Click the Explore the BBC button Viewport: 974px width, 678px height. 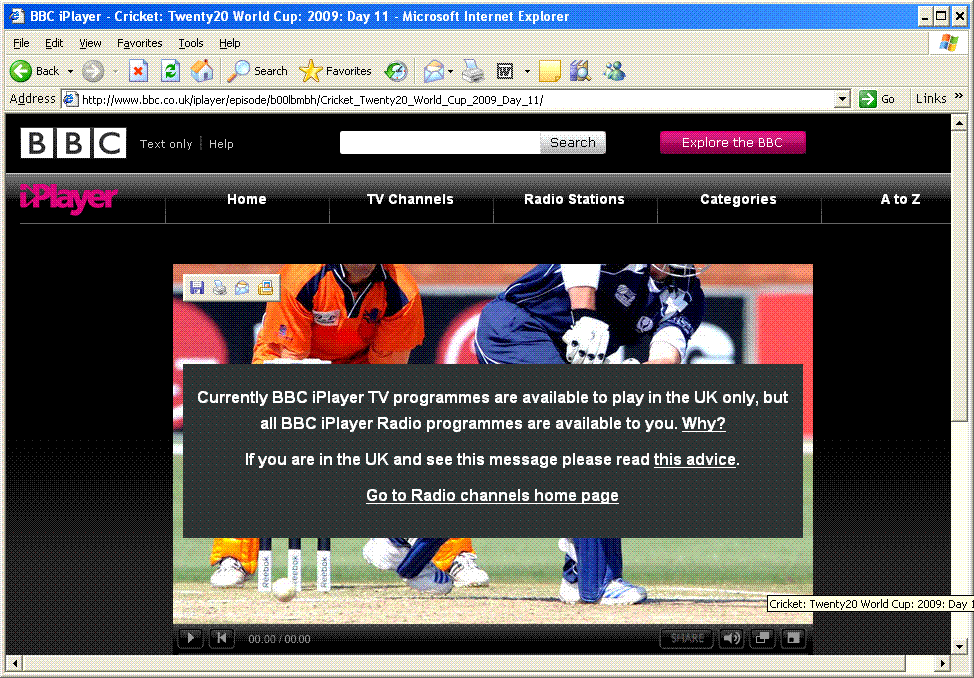(x=732, y=142)
